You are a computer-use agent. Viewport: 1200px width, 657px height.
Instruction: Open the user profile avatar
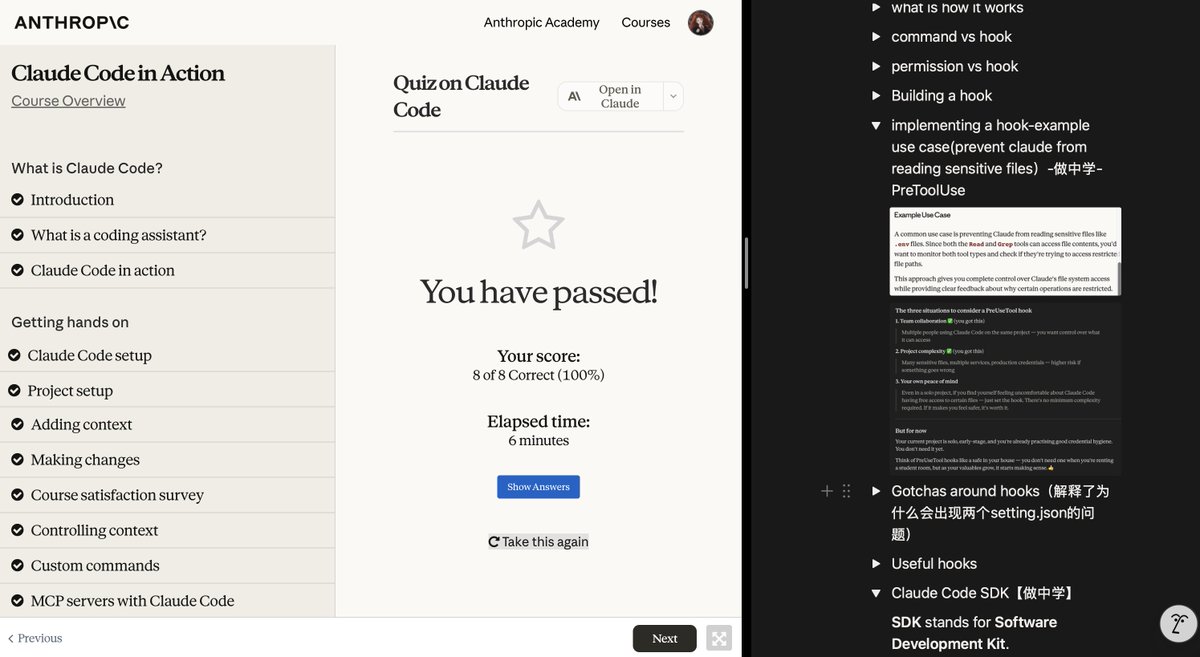point(701,23)
